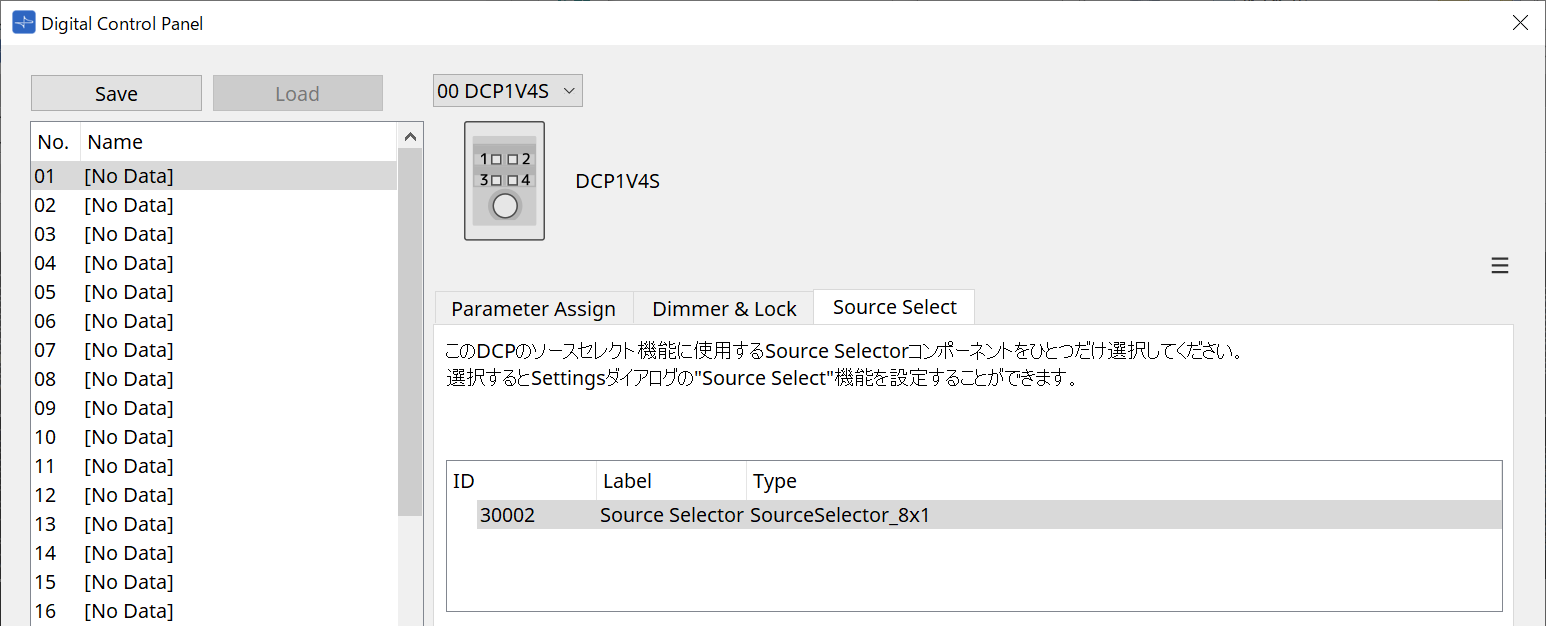Click the chevron next to 00 DCP1V4S
The width and height of the screenshot is (1546, 626).
(569, 90)
